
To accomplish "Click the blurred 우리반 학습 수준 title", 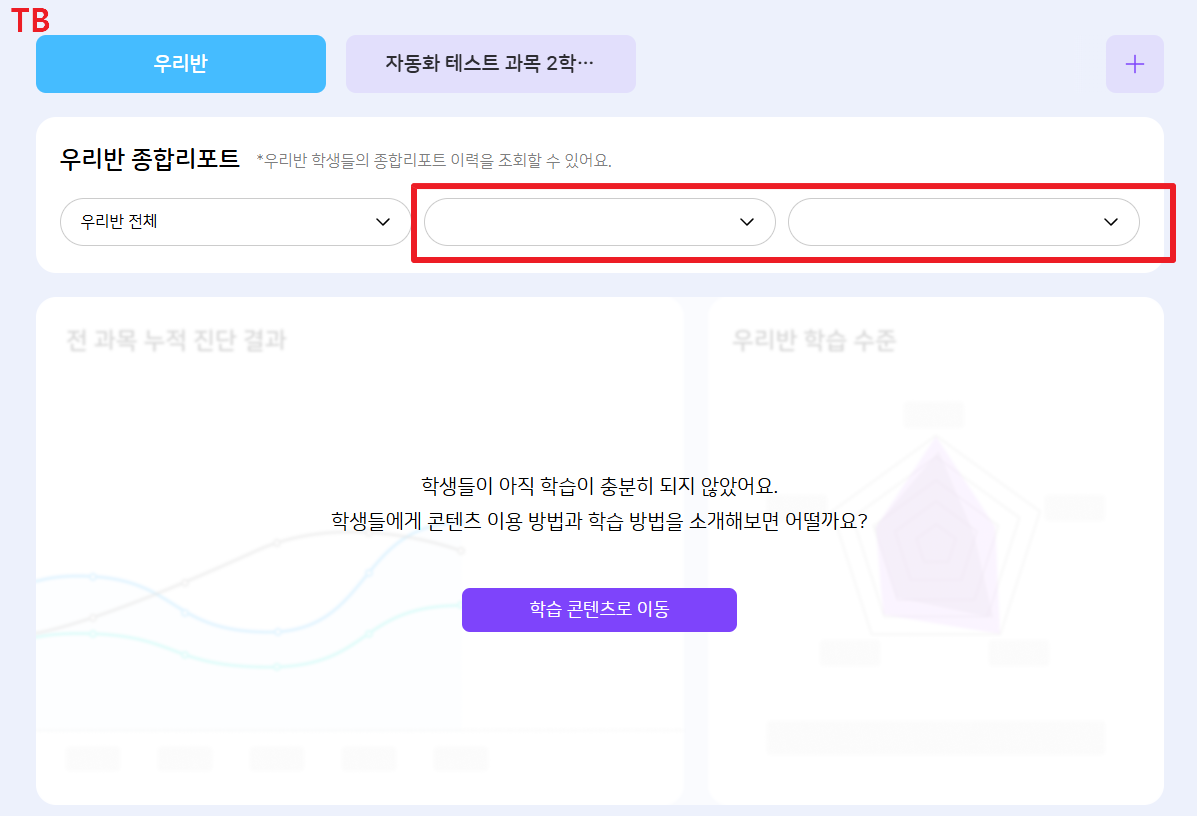I will [x=814, y=340].
